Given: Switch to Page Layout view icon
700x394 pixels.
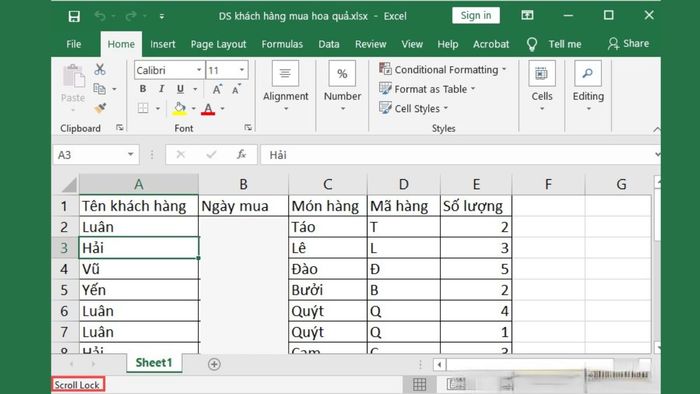Looking at the screenshot, I should tap(456, 385).
